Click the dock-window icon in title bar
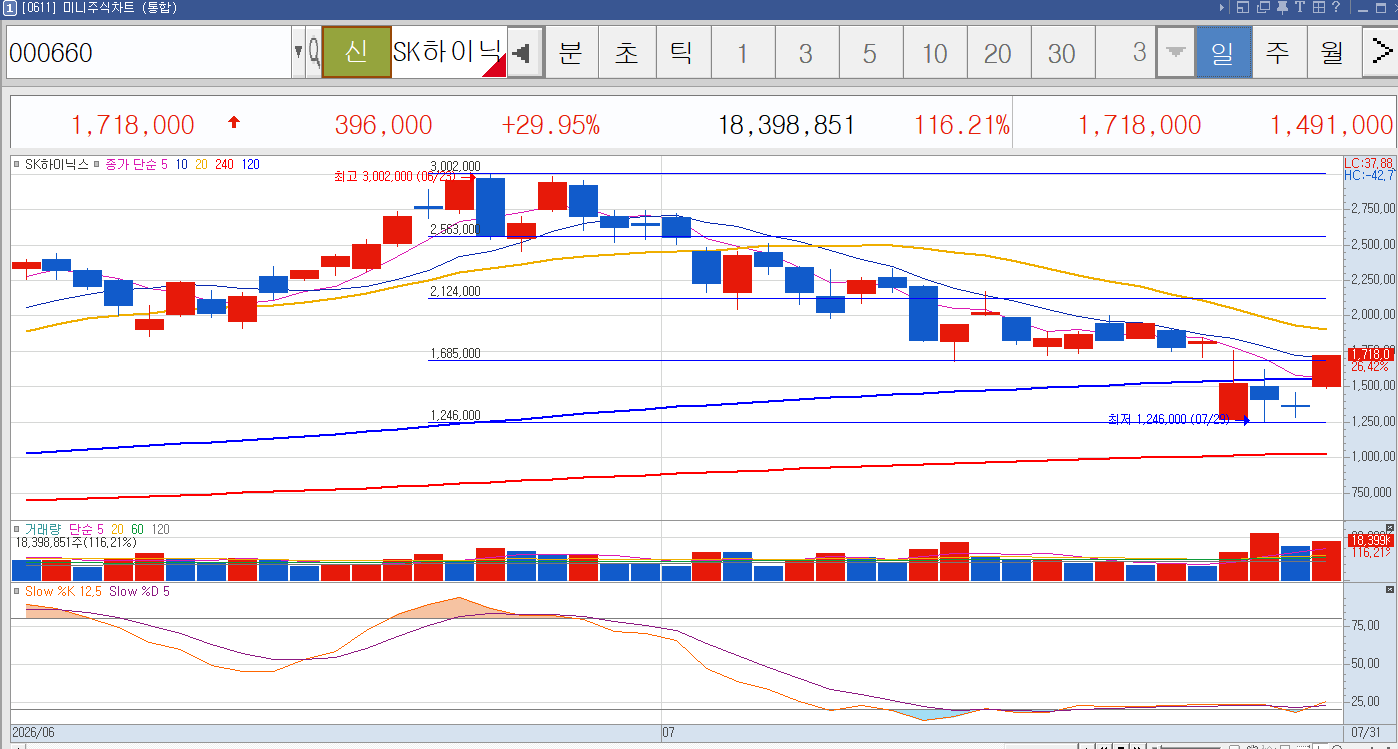This screenshot has height=749, width=1398. (1243, 7)
